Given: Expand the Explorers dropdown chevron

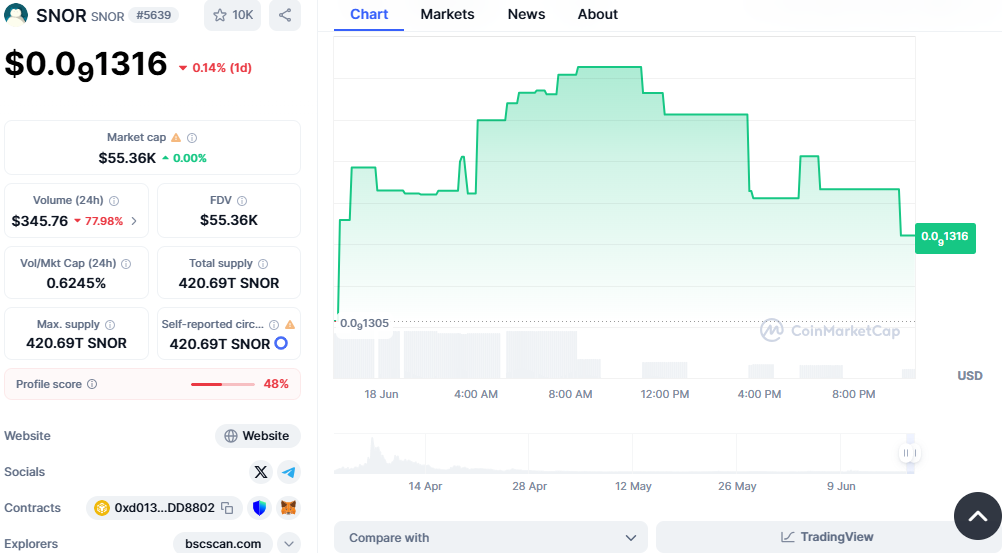Looking at the screenshot, I should [289, 543].
